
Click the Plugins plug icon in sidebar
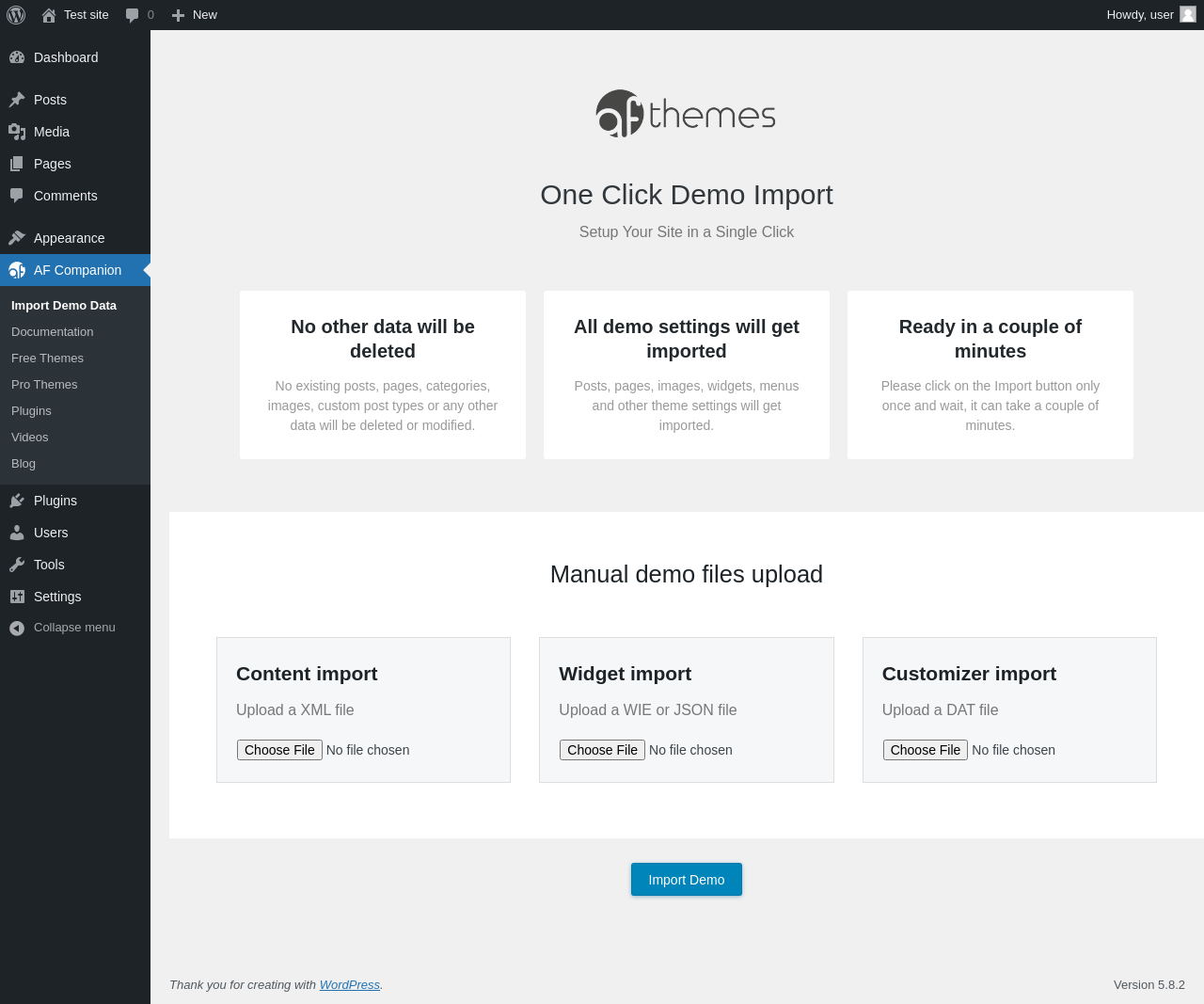[17, 501]
